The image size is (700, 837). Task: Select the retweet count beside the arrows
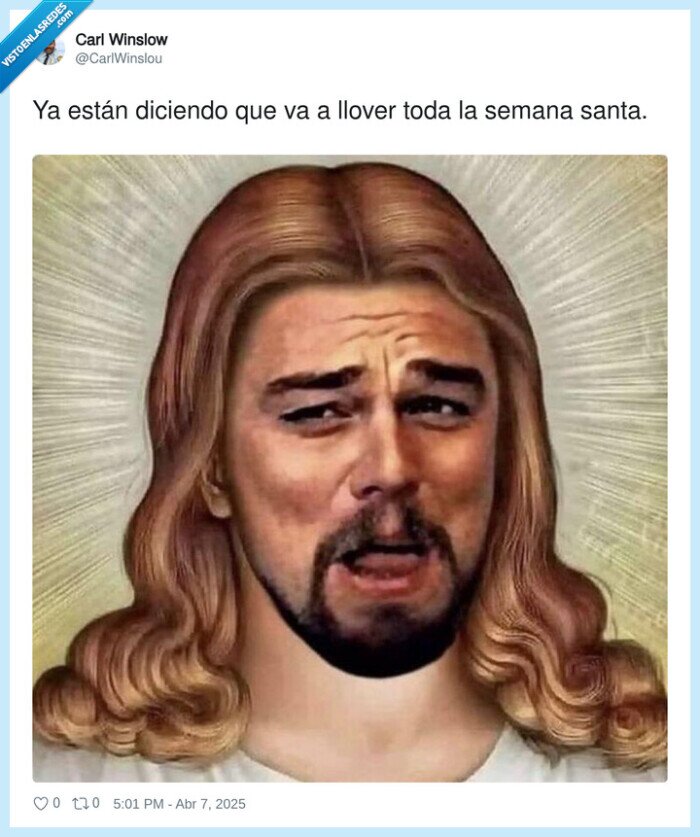pos(96,803)
